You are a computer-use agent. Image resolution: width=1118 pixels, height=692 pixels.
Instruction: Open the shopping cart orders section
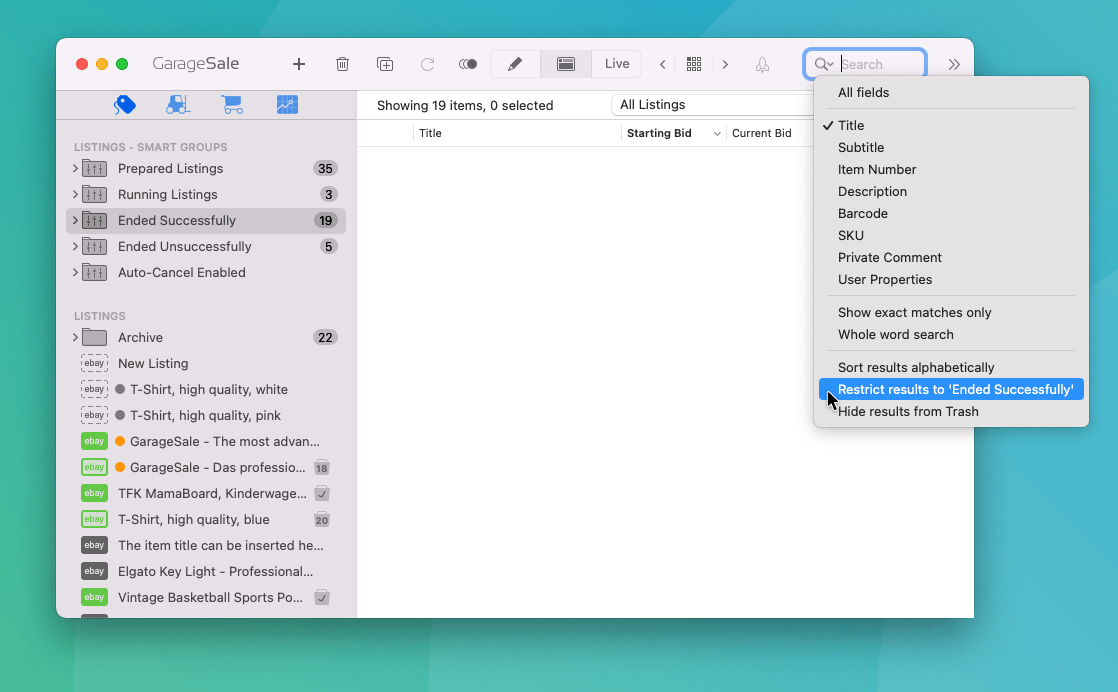click(232, 105)
